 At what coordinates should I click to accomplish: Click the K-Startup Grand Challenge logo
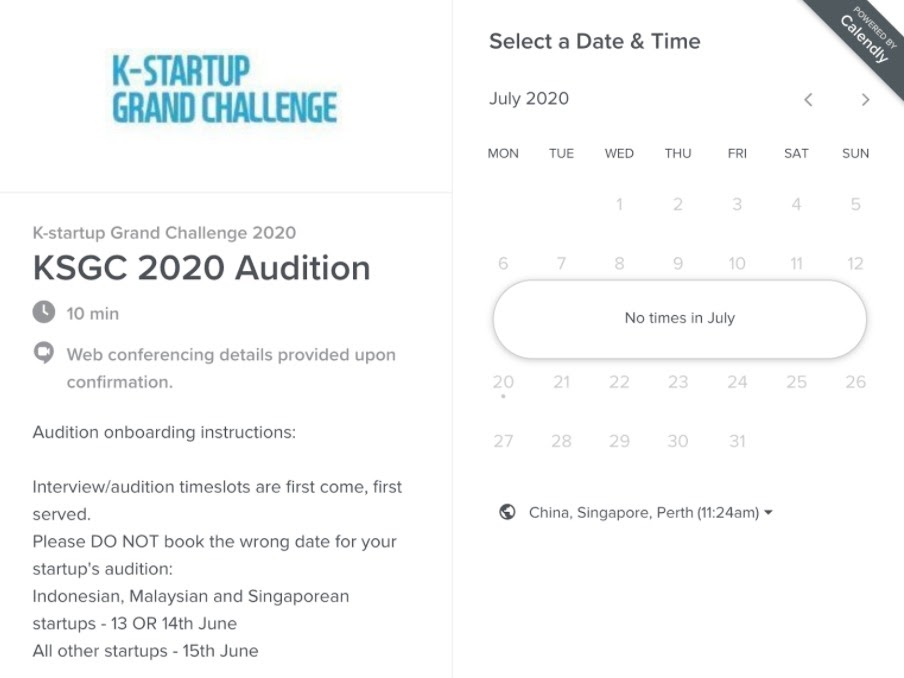(x=225, y=89)
